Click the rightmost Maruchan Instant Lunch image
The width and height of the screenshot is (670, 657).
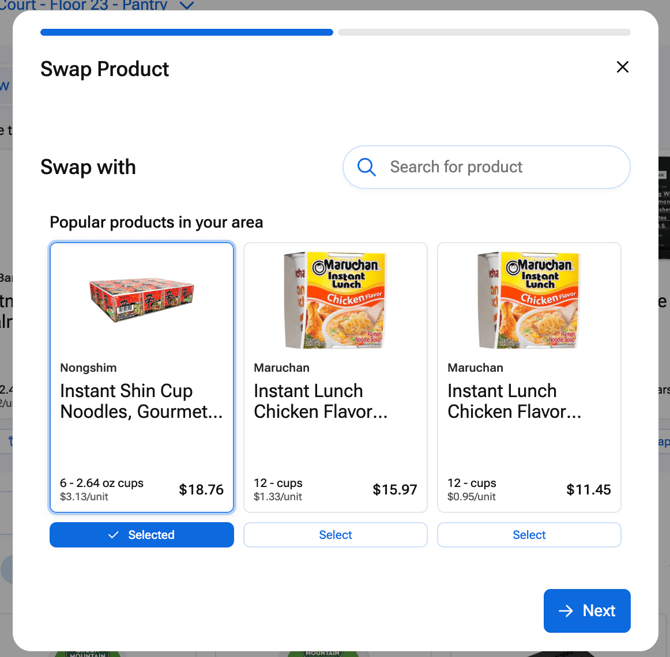[x=529, y=299]
